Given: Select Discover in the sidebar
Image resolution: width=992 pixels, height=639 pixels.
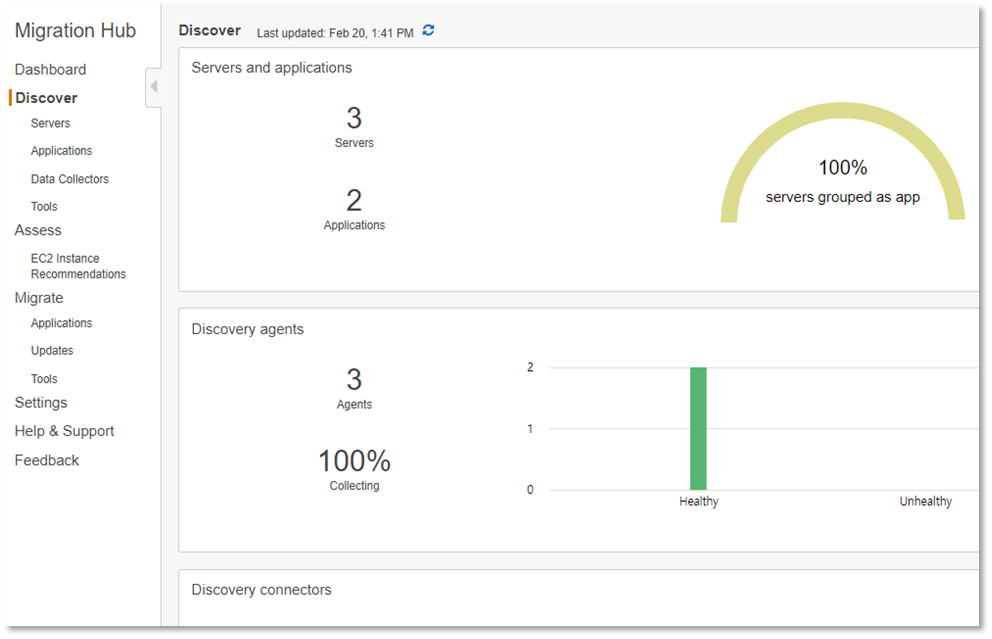Looking at the screenshot, I should pyautogui.click(x=46, y=98).
